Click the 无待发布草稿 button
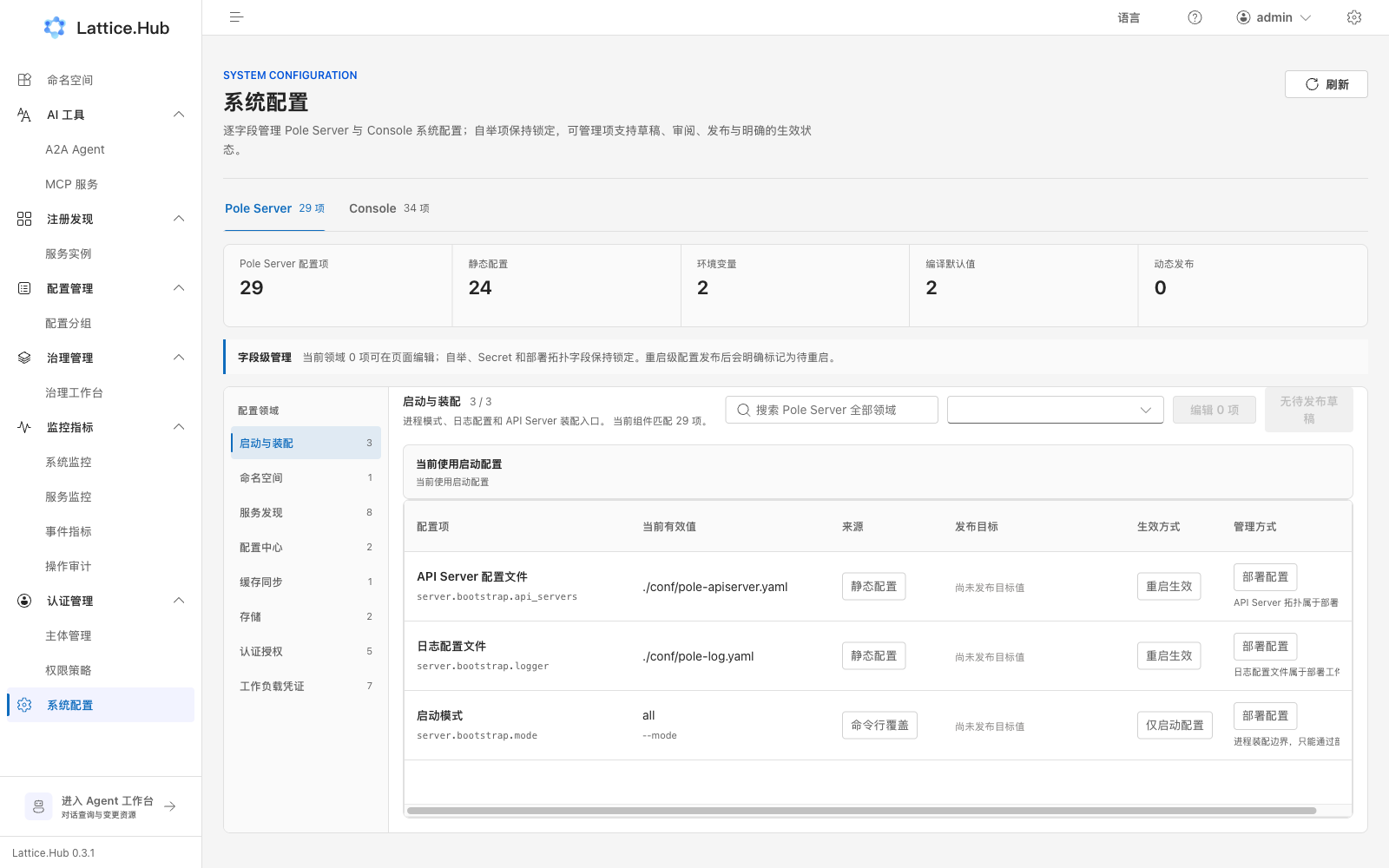 pos(1308,410)
